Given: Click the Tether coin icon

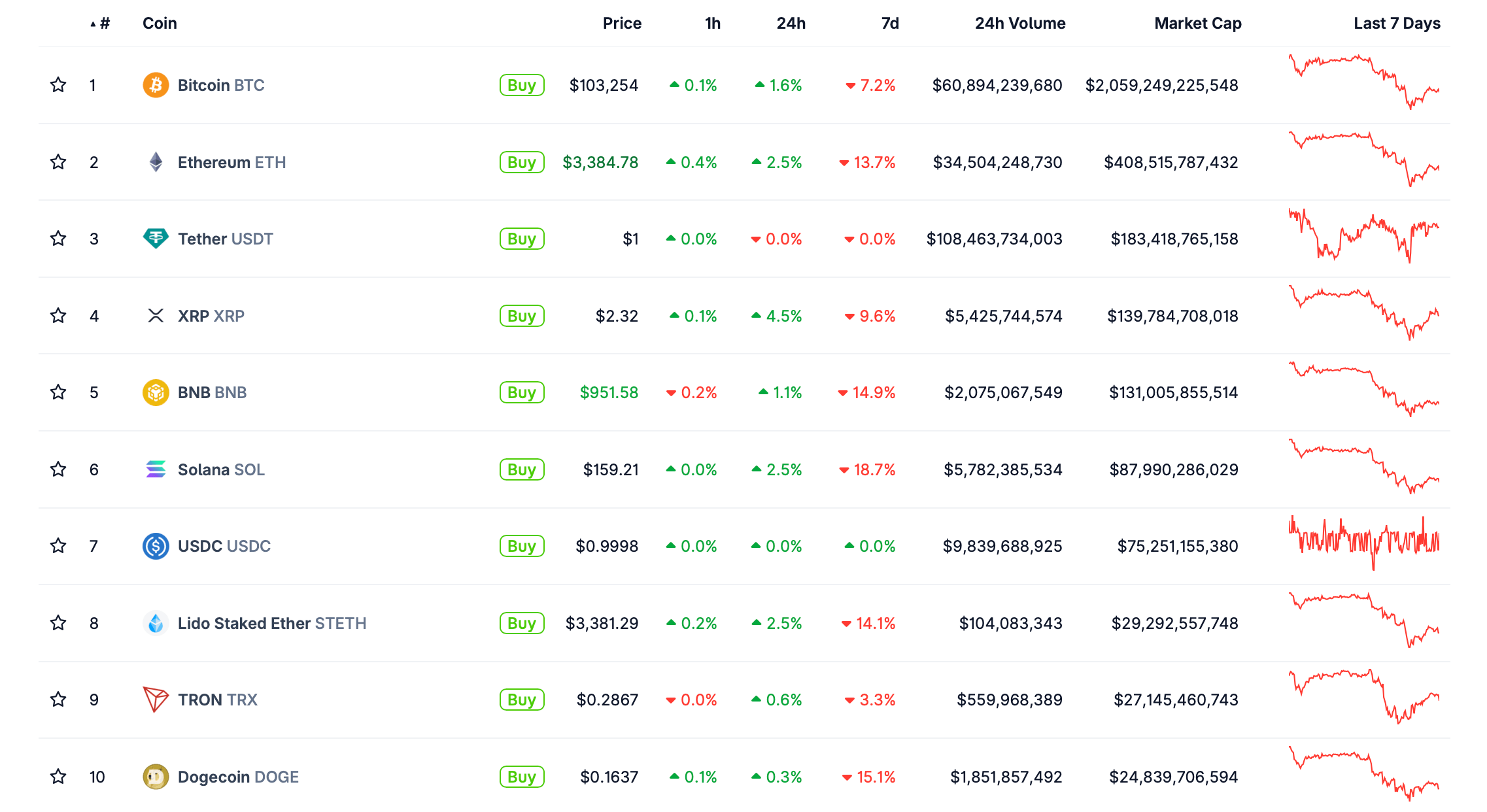Looking at the screenshot, I should point(156,239).
